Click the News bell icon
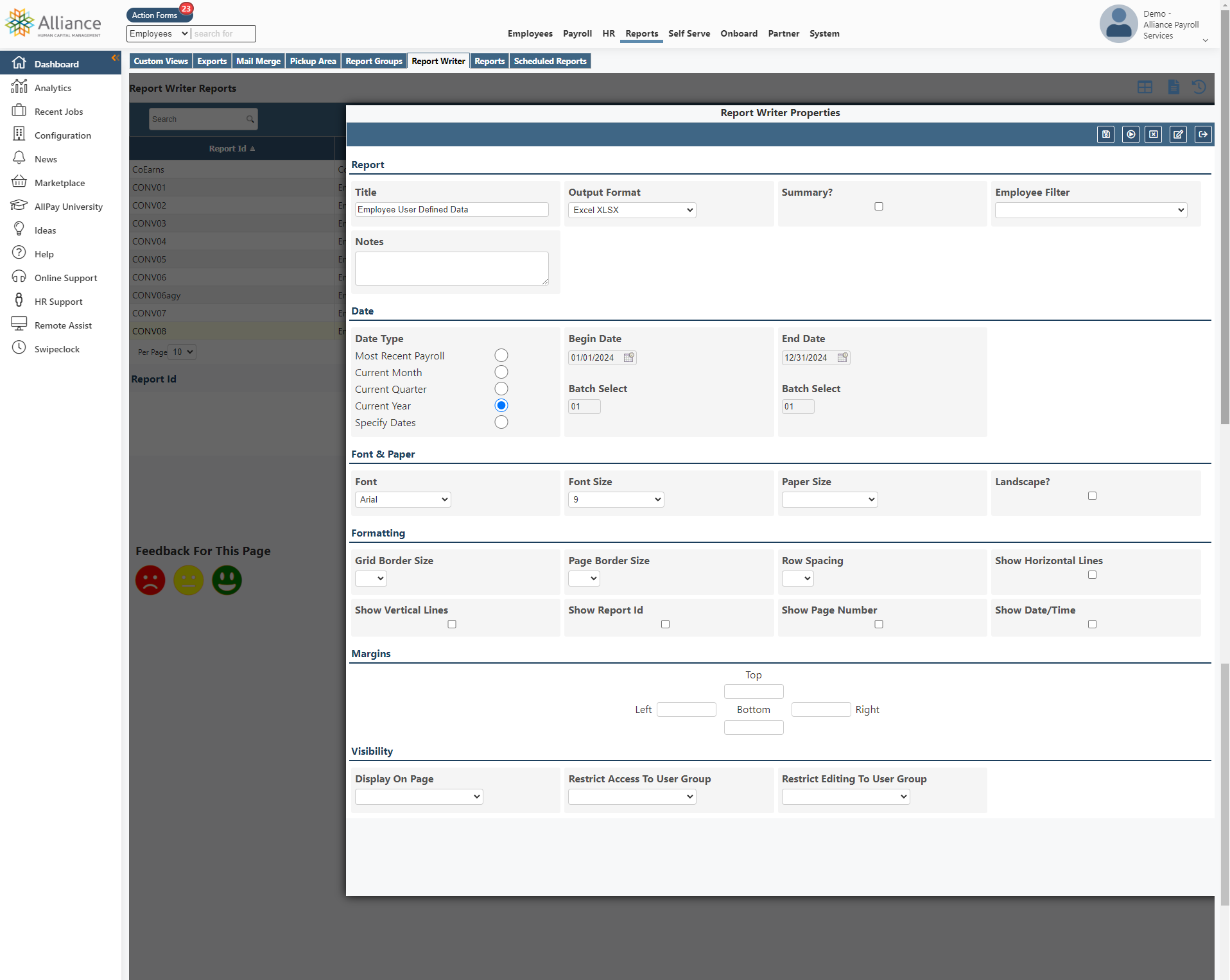This screenshot has height=980, width=1230. 19,158
